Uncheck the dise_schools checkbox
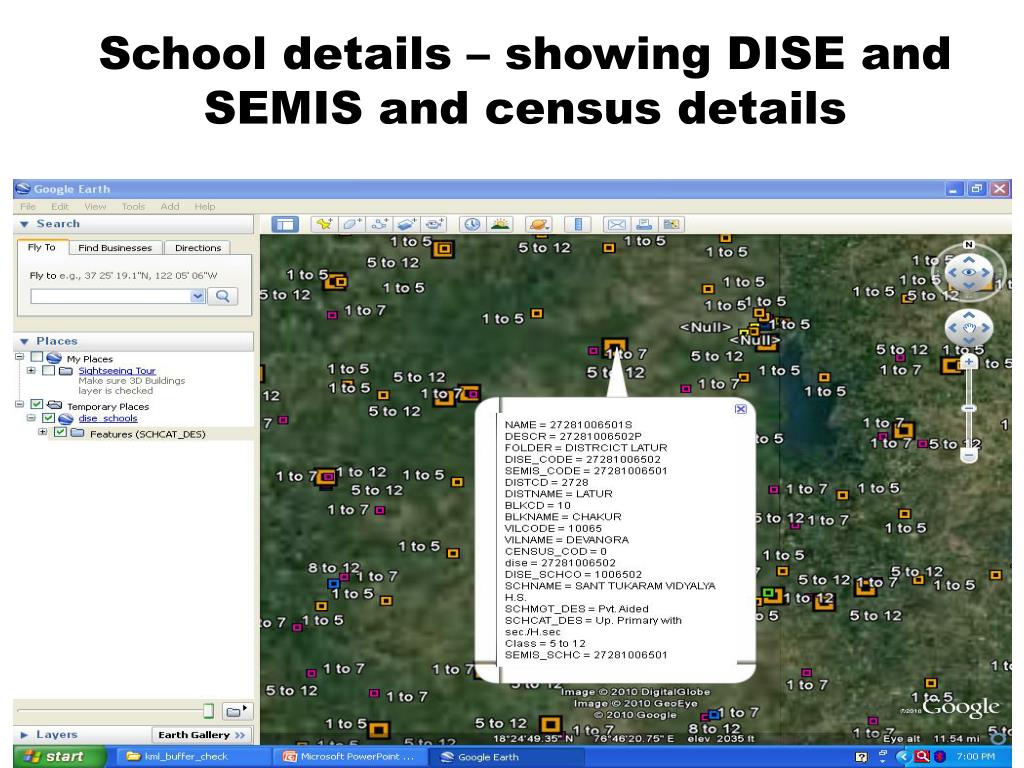Viewport: 1024px width, 768px height. (x=49, y=418)
